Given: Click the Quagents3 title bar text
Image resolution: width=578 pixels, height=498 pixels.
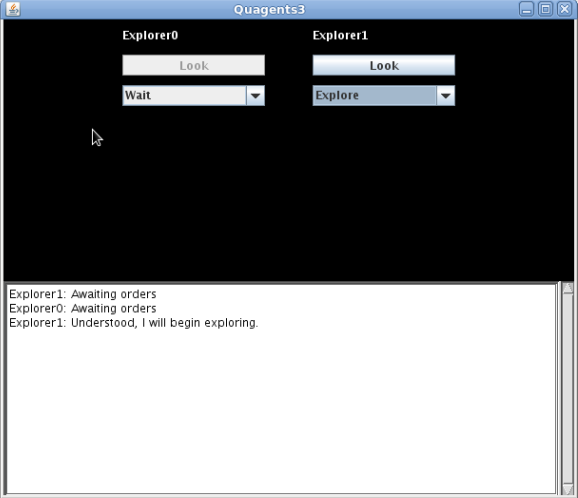Looking at the screenshot, I should click(x=269, y=10).
